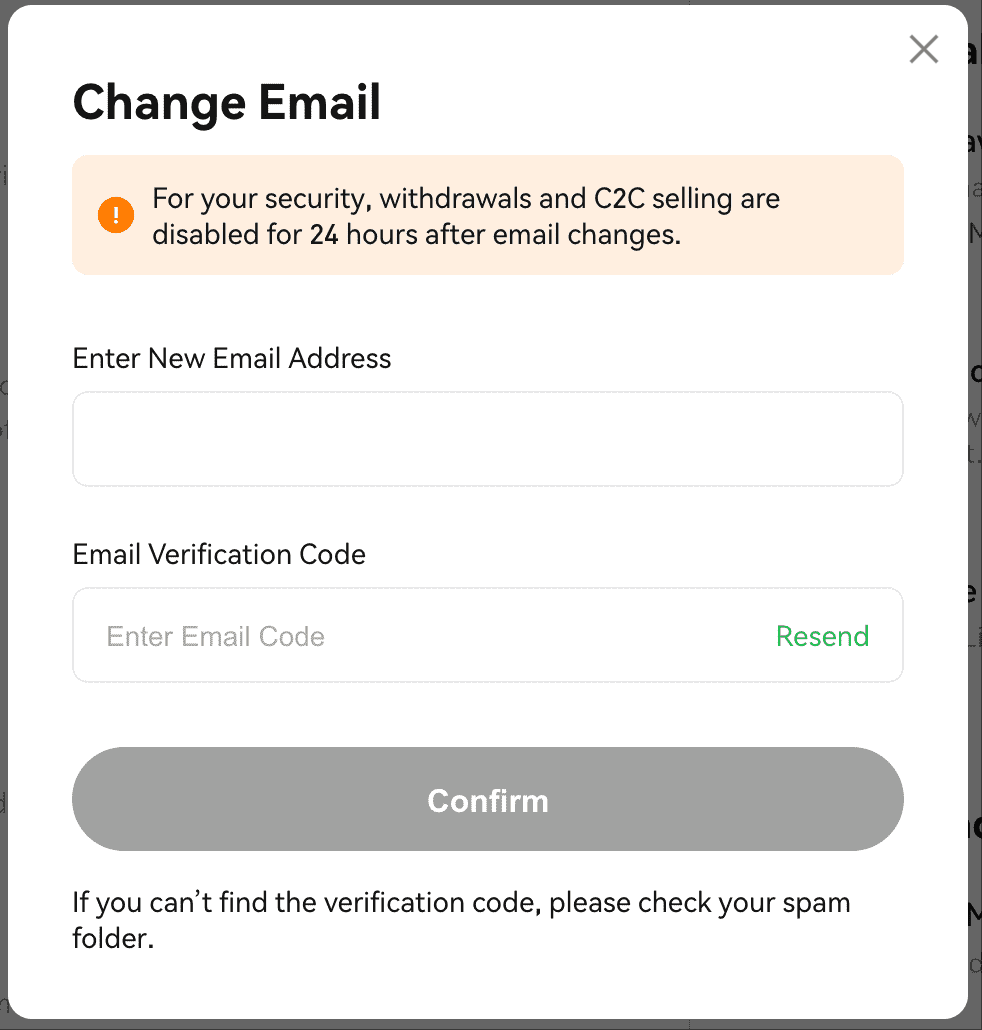Click the bold 24 in the warning
Image resolution: width=982 pixels, height=1030 pixels.
324,236
